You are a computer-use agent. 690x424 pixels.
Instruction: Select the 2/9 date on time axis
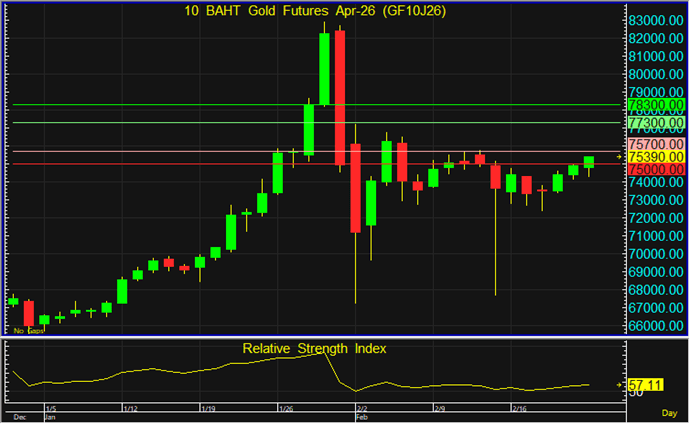point(439,409)
